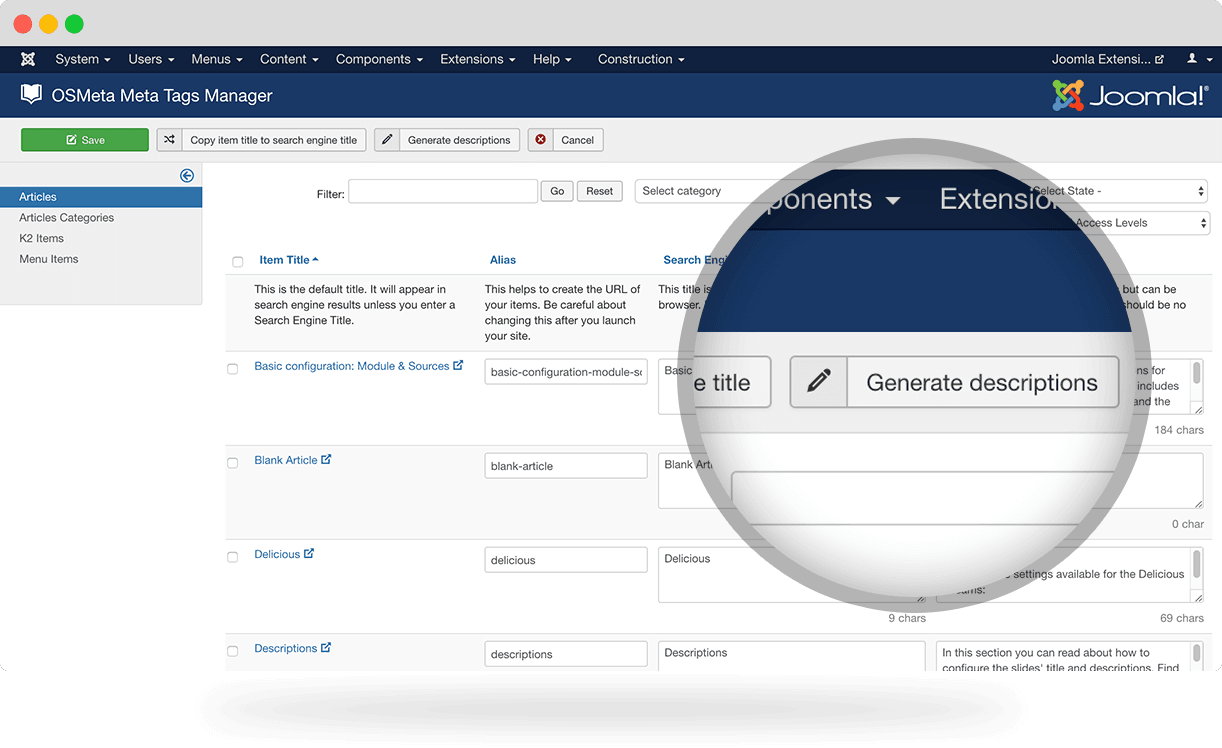This screenshot has height=748, width=1222.
Task: Open the Extensions menu
Action: pos(477,59)
